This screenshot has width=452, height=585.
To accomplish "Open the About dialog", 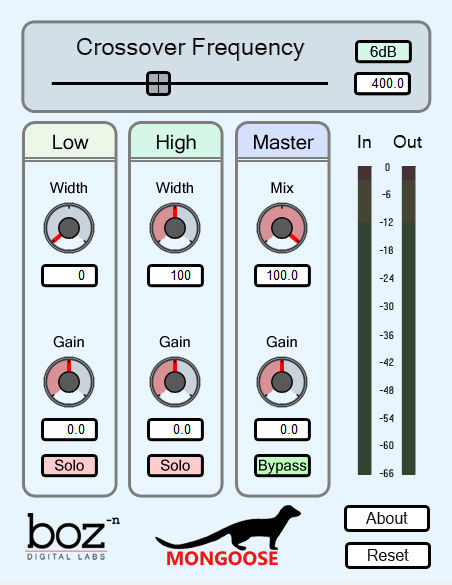I will [387, 519].
